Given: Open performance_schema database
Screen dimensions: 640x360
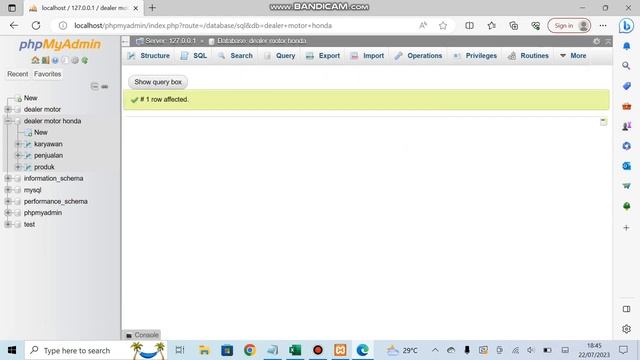Looking at the screenshot, I should pyautogui.click(x=56, y=201).
